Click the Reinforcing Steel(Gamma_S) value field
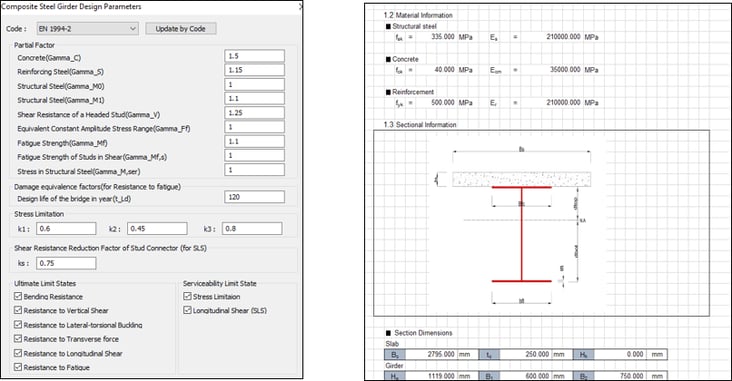732x381 pixels. pyautogui.click(x=254, y=70)
